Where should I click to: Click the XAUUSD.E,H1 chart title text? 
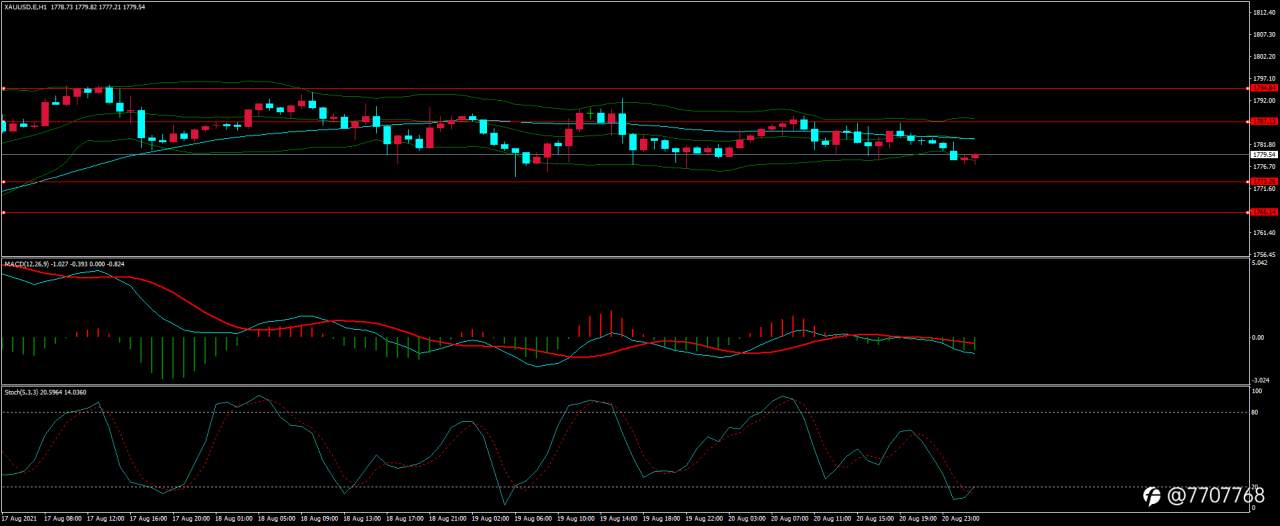pos(26,6)
